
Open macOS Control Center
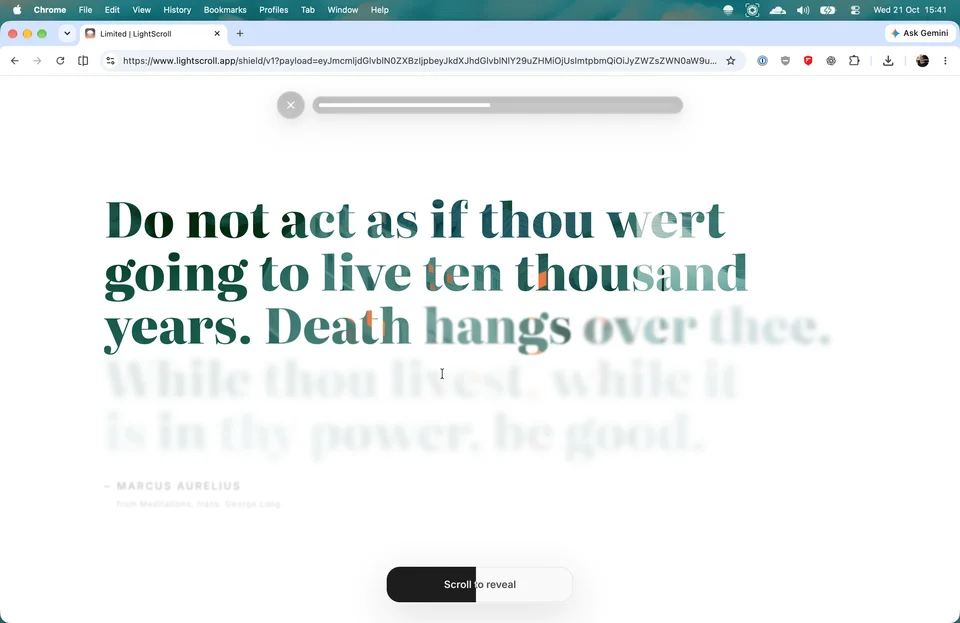[855, 10]
